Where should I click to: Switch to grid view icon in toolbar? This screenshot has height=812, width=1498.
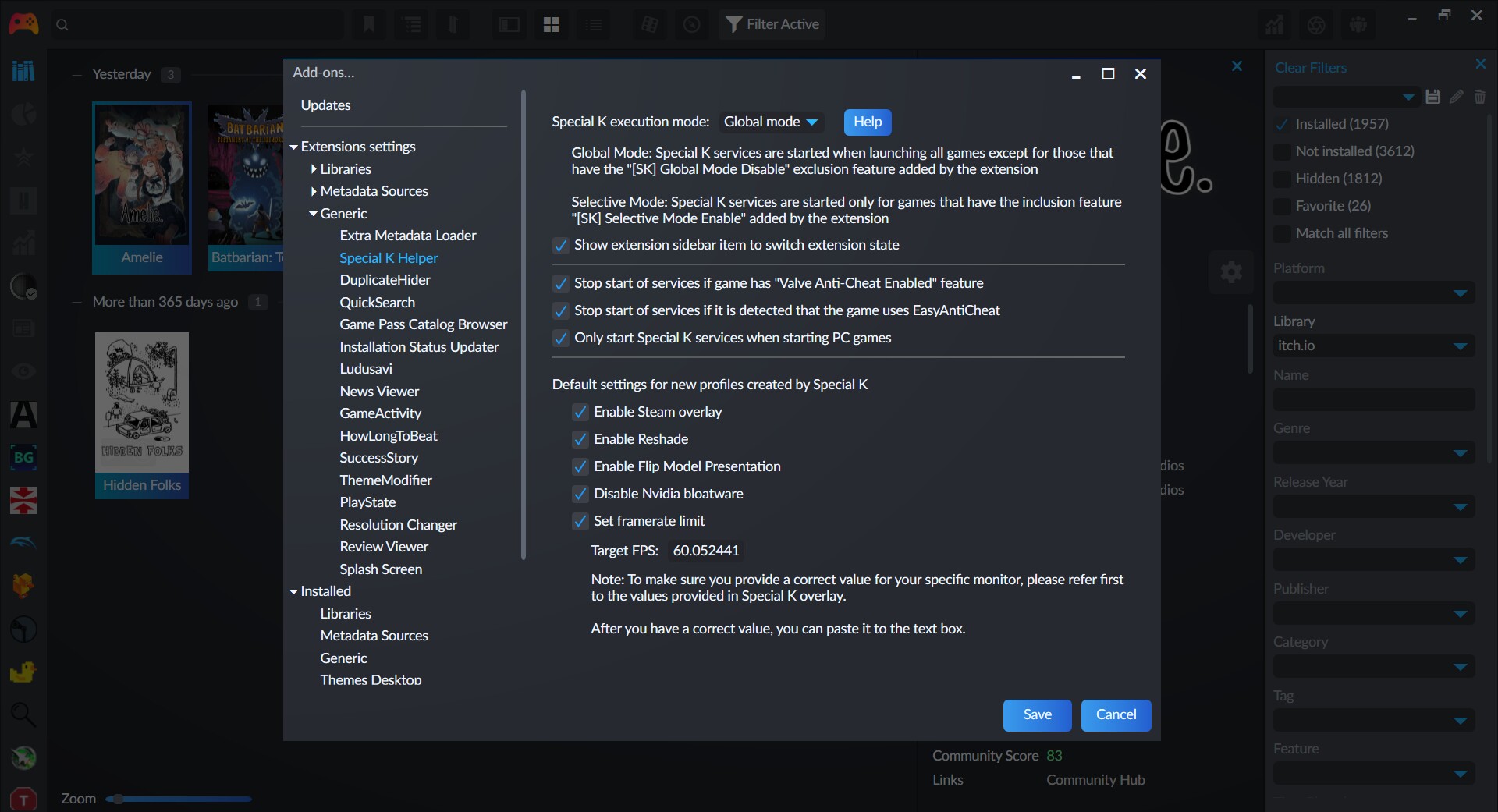pos(551,24)
